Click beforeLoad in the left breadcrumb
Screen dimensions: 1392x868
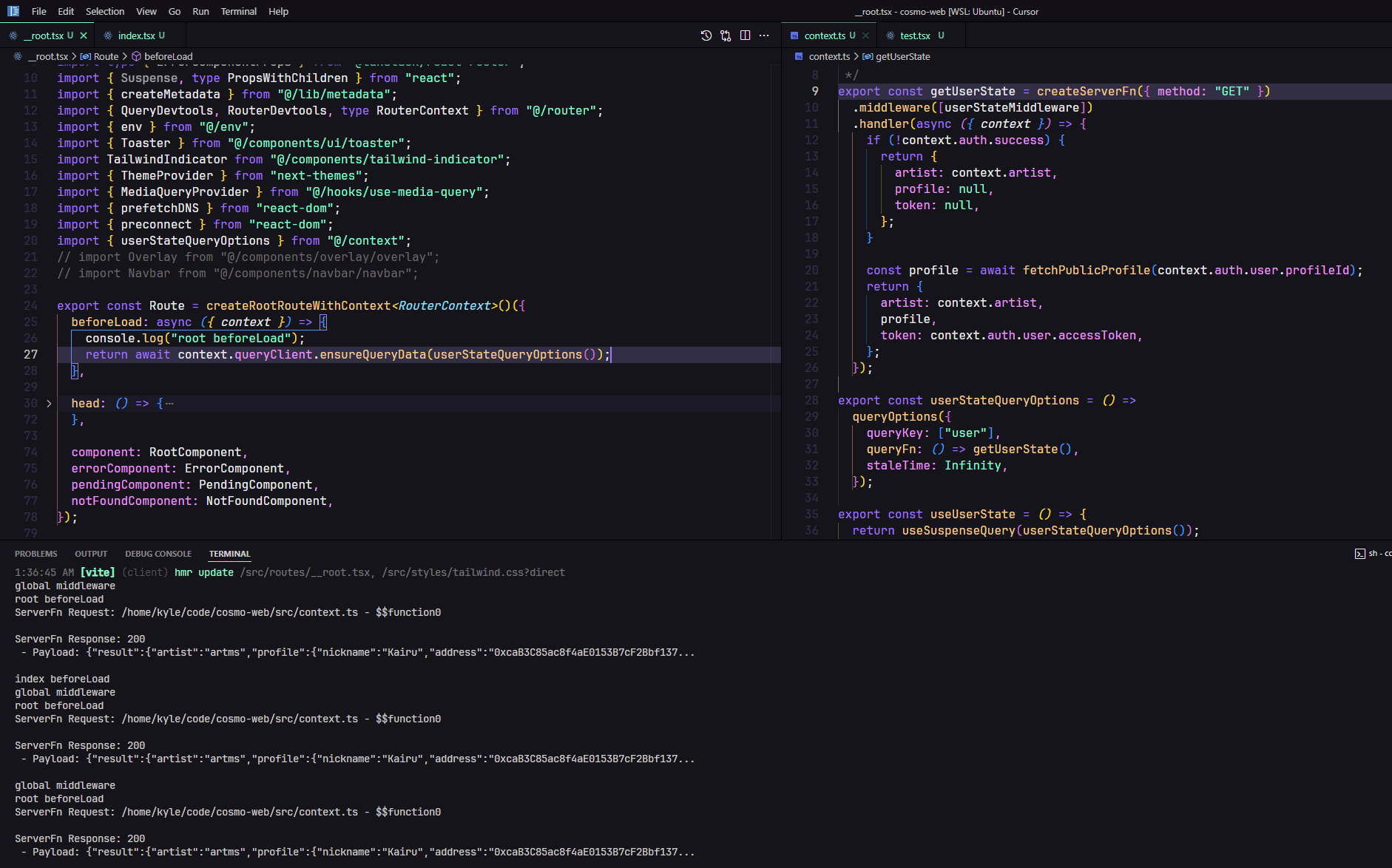coord(168,56)
